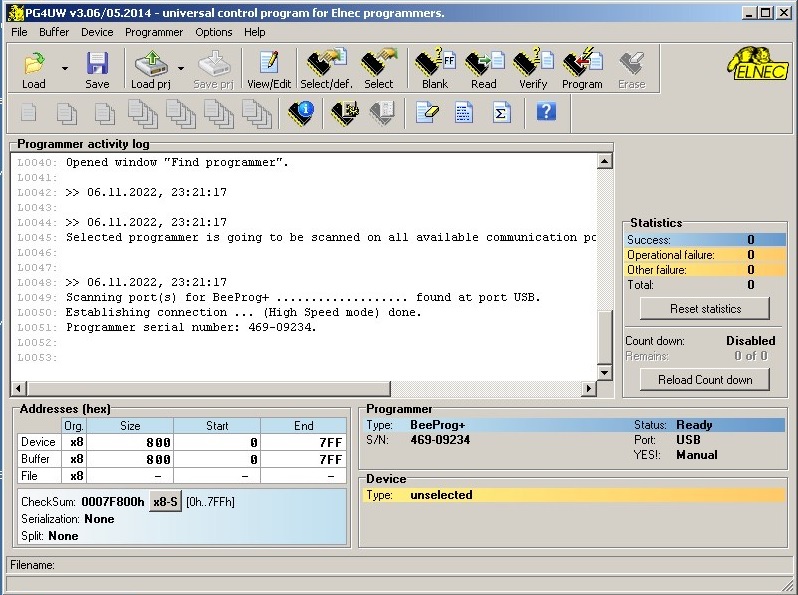Click the activity log scroll-down arrow
798x595 pixels.
pyautogui.click(x=604, y=373)
